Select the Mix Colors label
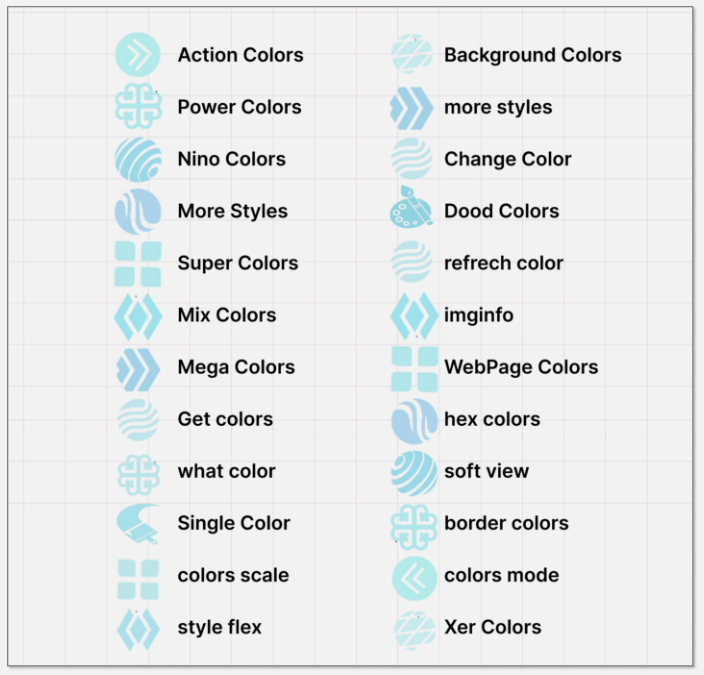 (x=226, y=315)
